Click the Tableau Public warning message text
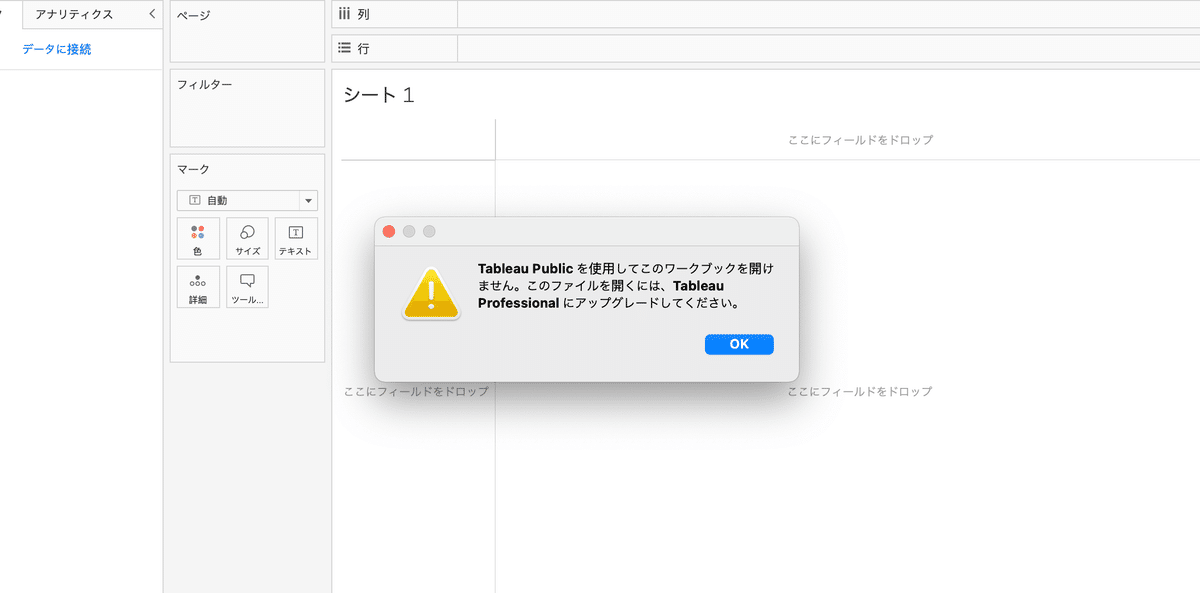Image resolution: width=1200 pixels, height=593 pixels. [626, 286]
